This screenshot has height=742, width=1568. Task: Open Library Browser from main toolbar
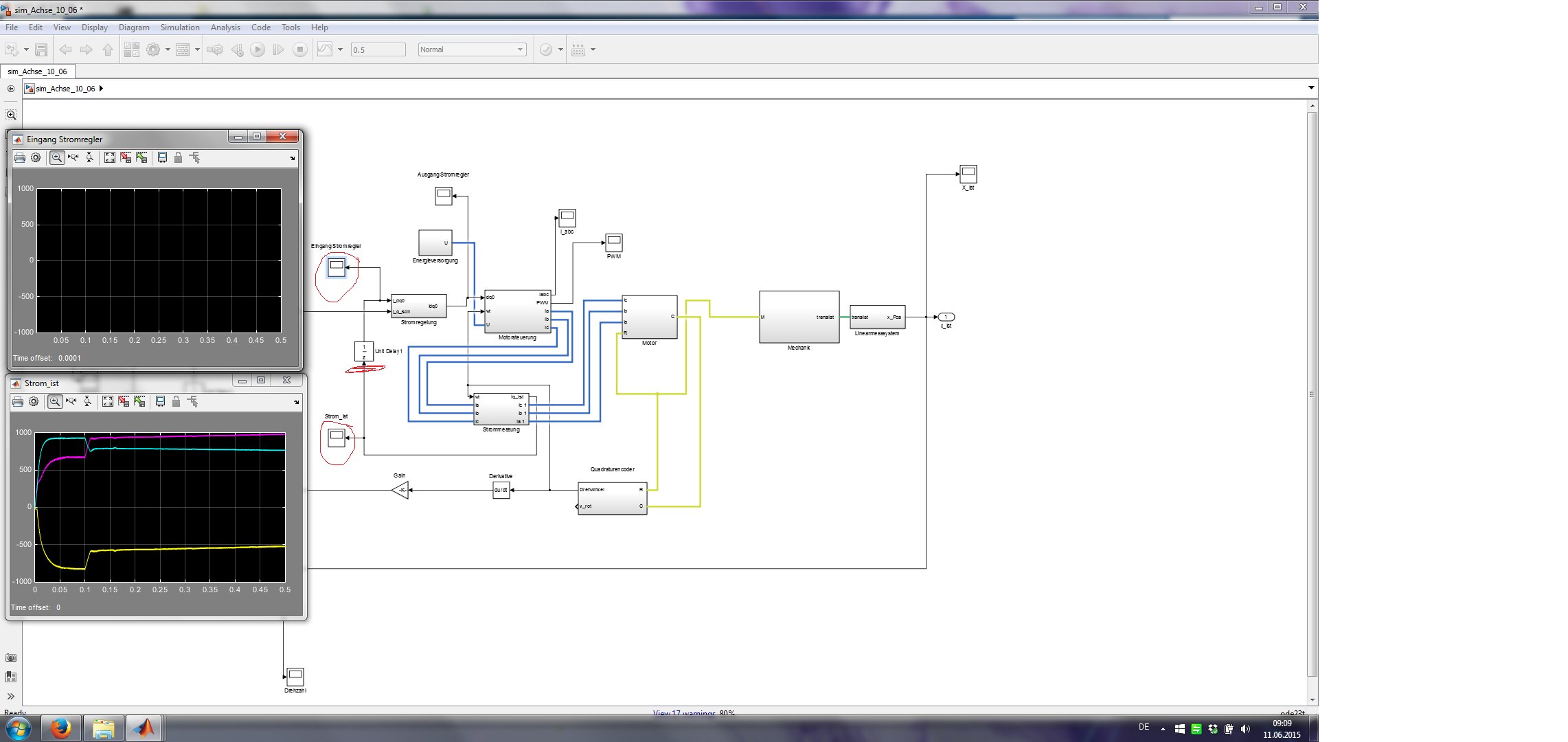point(131,49)
